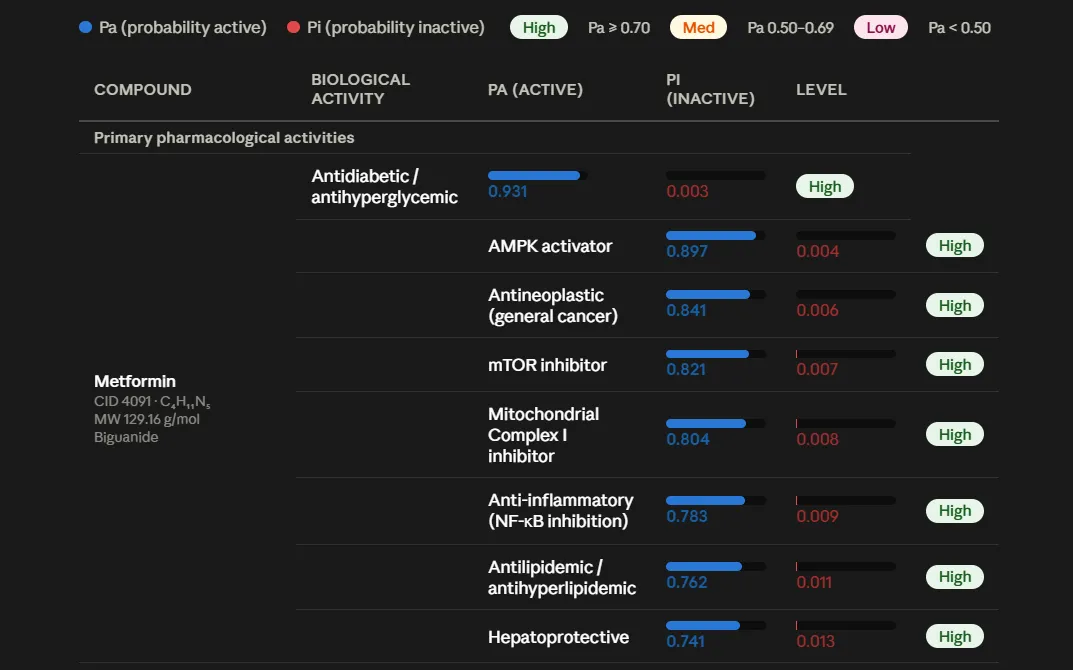Click the PA (ACTIVE) column header
1073x670 pixels.
pyautogui.click(x=535, y=90)
